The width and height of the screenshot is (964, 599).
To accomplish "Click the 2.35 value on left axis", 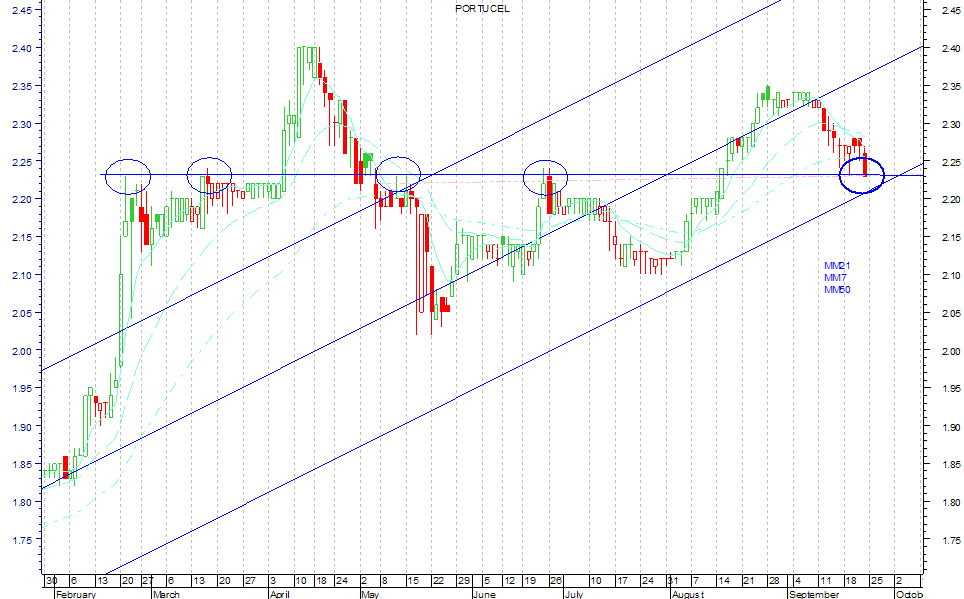I will [x=22, y=86].
